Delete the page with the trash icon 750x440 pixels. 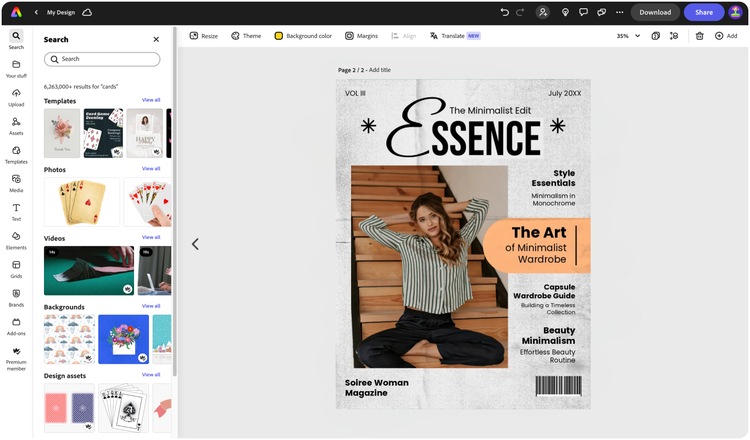[x=699, y=36]
